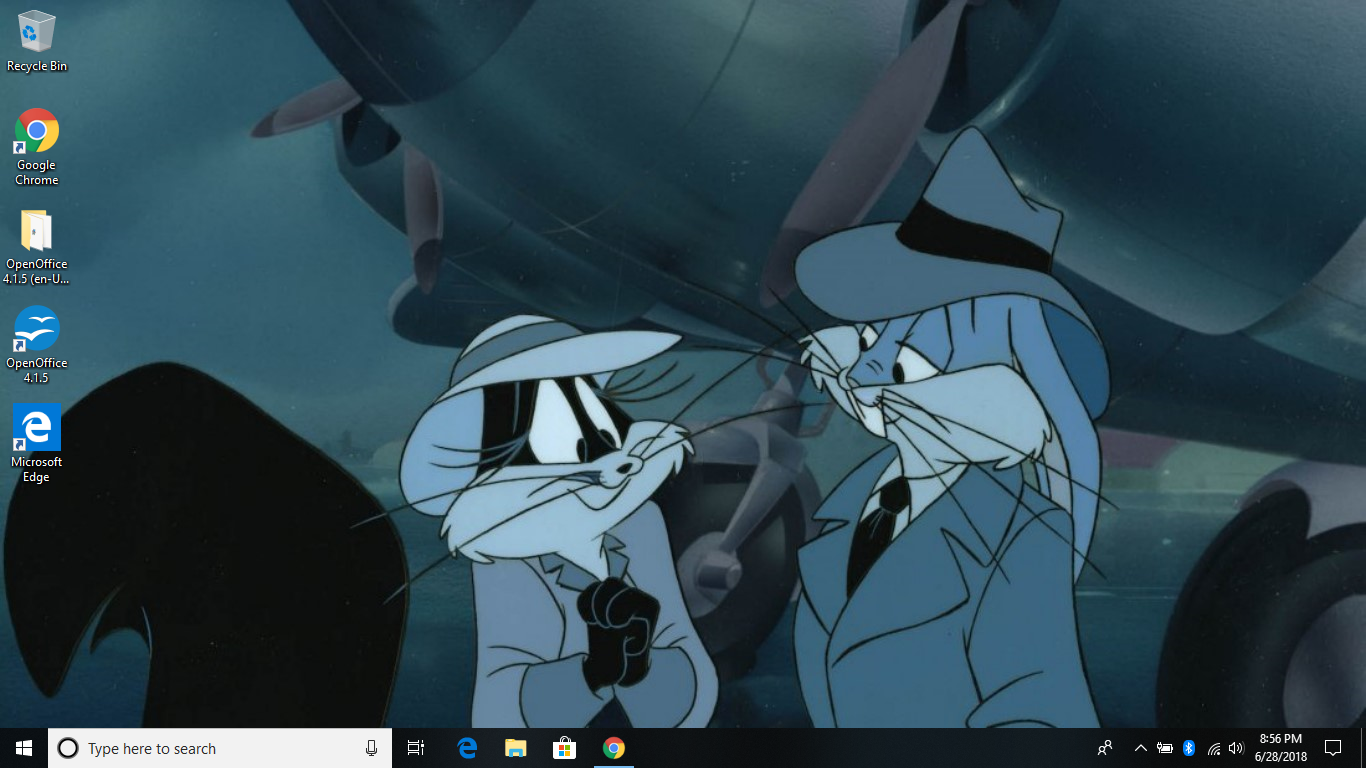Select the OpenOffice 4.1.5 desktop shortcut
The width and height of the screenshot is (1366, 768).
tap(37, 345)
